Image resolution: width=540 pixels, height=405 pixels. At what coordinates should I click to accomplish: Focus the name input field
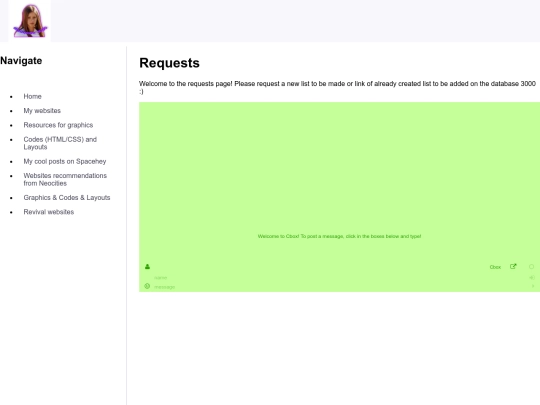click(x=339, y=278)
